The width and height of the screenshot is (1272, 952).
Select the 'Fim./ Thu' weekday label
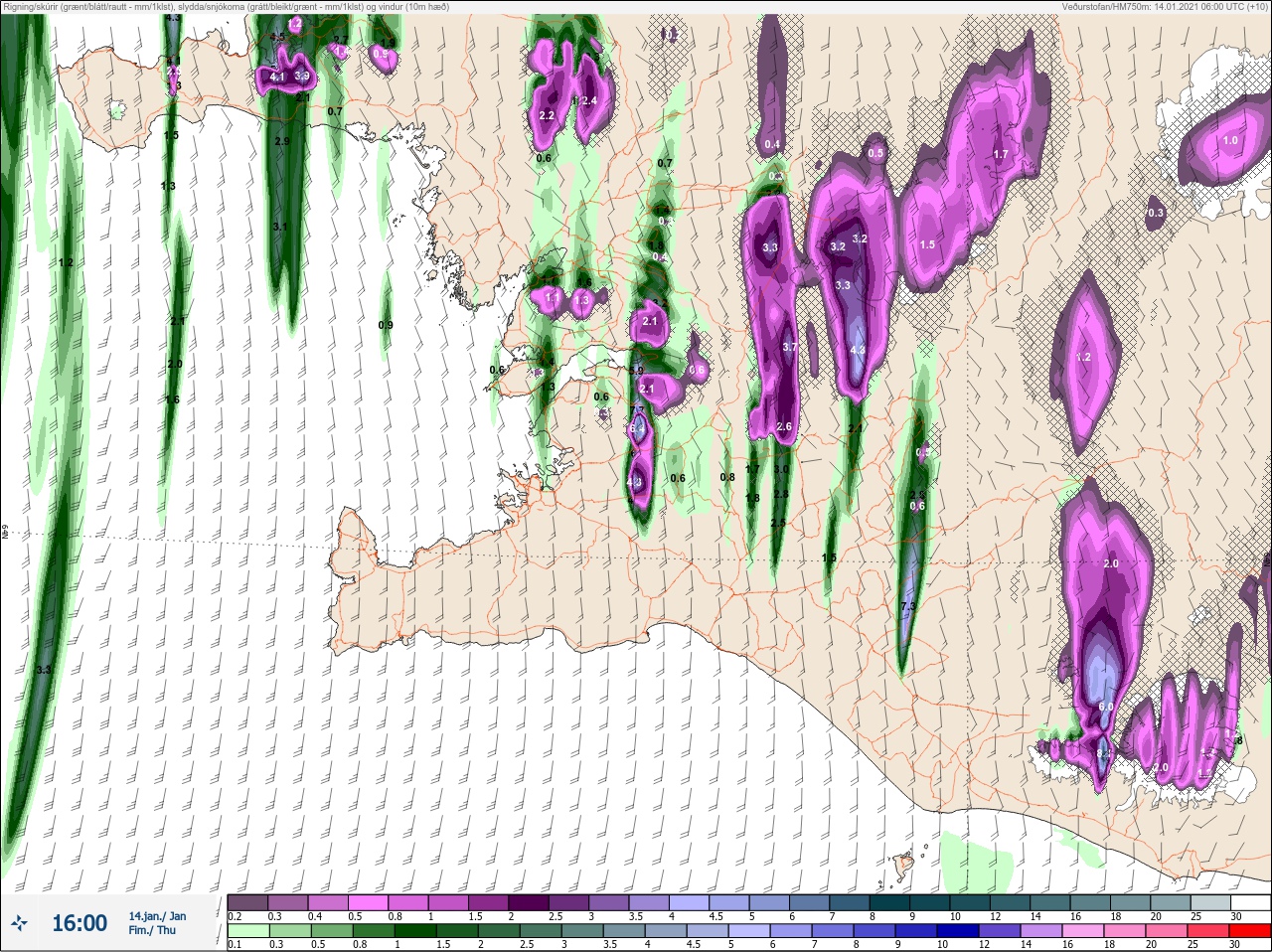[x=152, y=930]
